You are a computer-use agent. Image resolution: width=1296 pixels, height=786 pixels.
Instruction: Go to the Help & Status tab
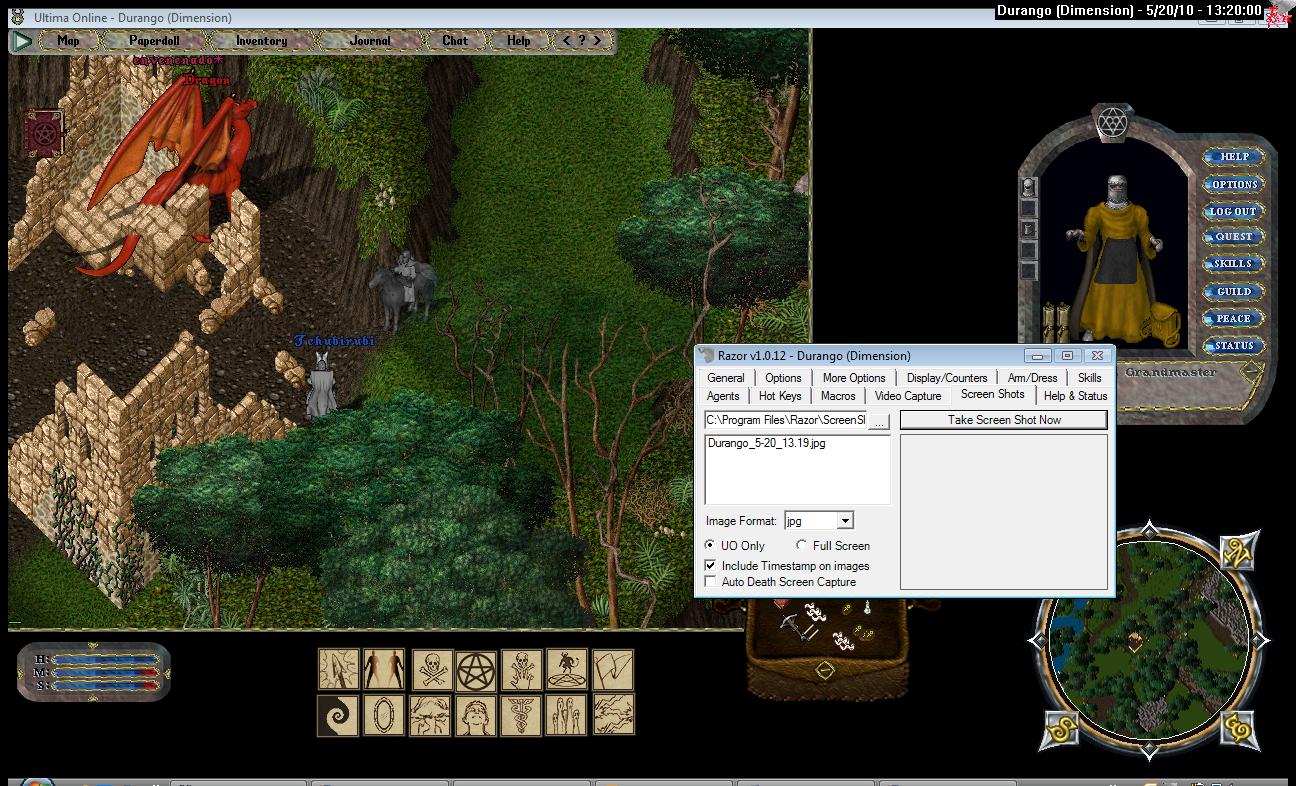click(1075, 396)
